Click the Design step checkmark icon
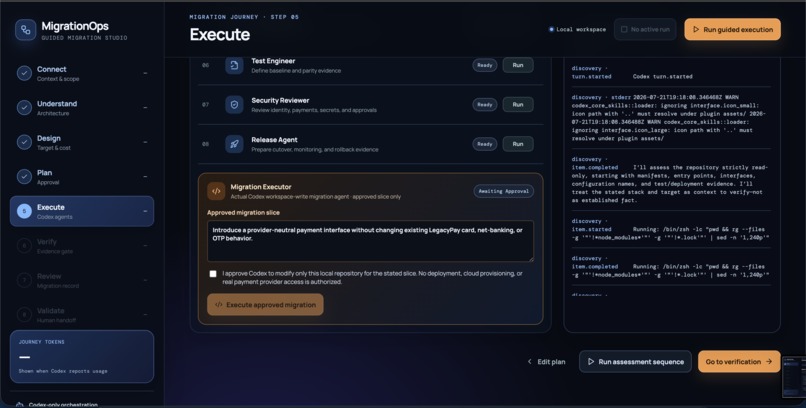This screenshot has width=806, height=408. (x=24, y=142)
